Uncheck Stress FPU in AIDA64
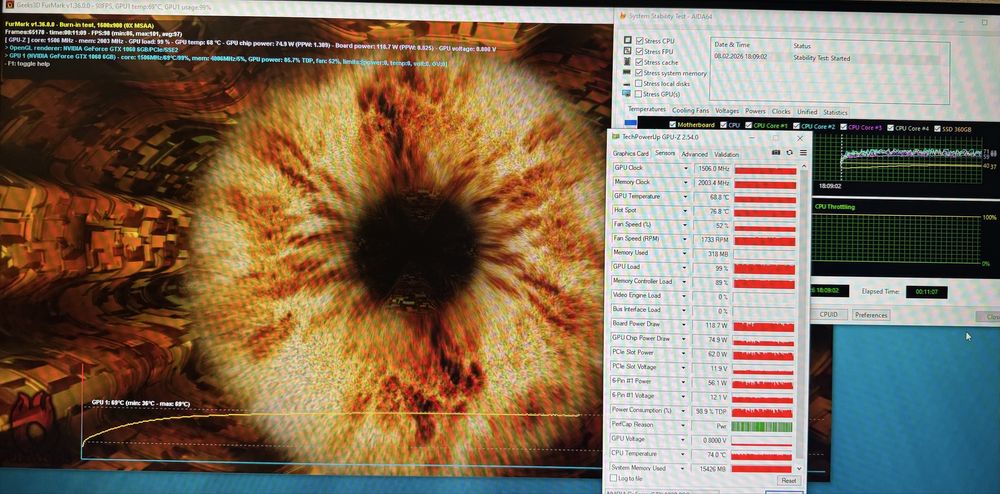This screenshot has height=494, width=1000. [x=639, y=52]
